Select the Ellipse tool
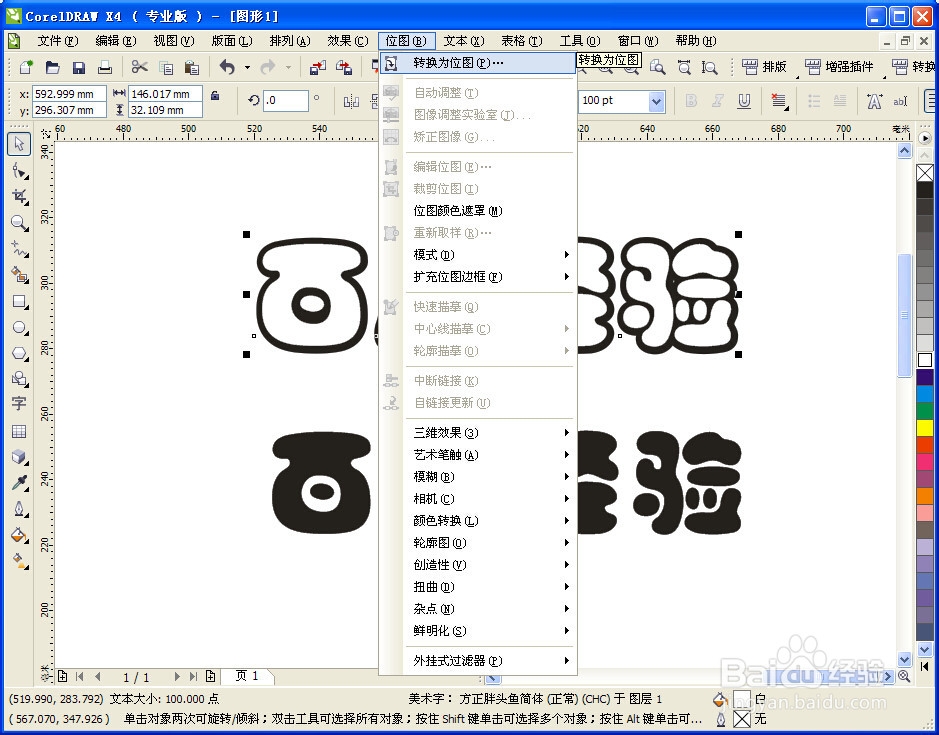 pyautogui.click(x=19, y=328)
